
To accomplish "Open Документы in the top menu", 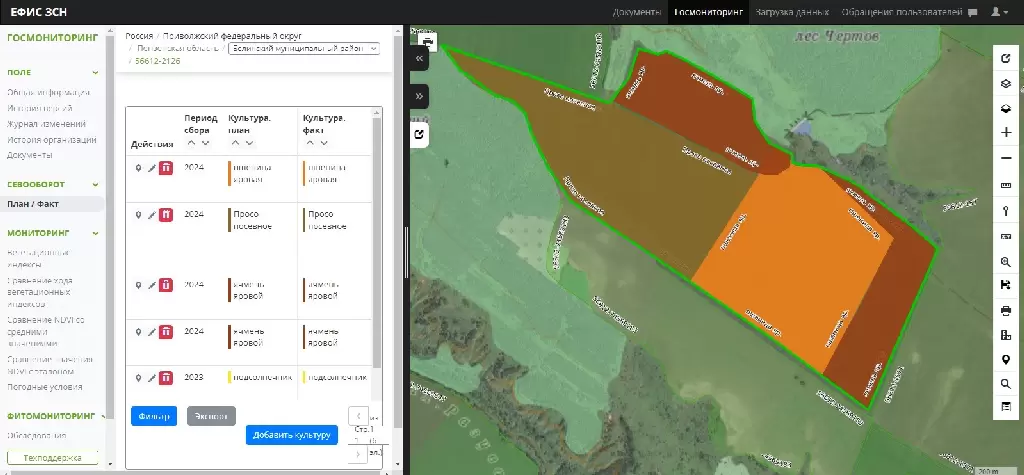I will 637,12.
